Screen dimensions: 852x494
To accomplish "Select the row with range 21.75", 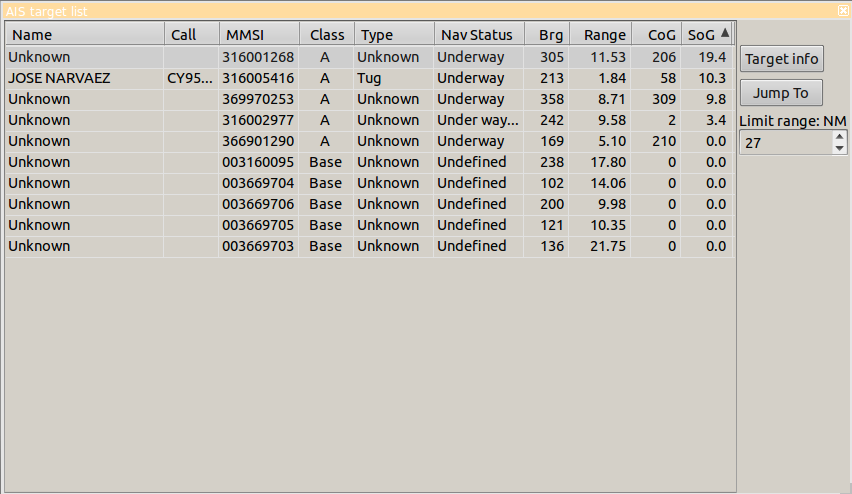I will click(x=300, y=246).
